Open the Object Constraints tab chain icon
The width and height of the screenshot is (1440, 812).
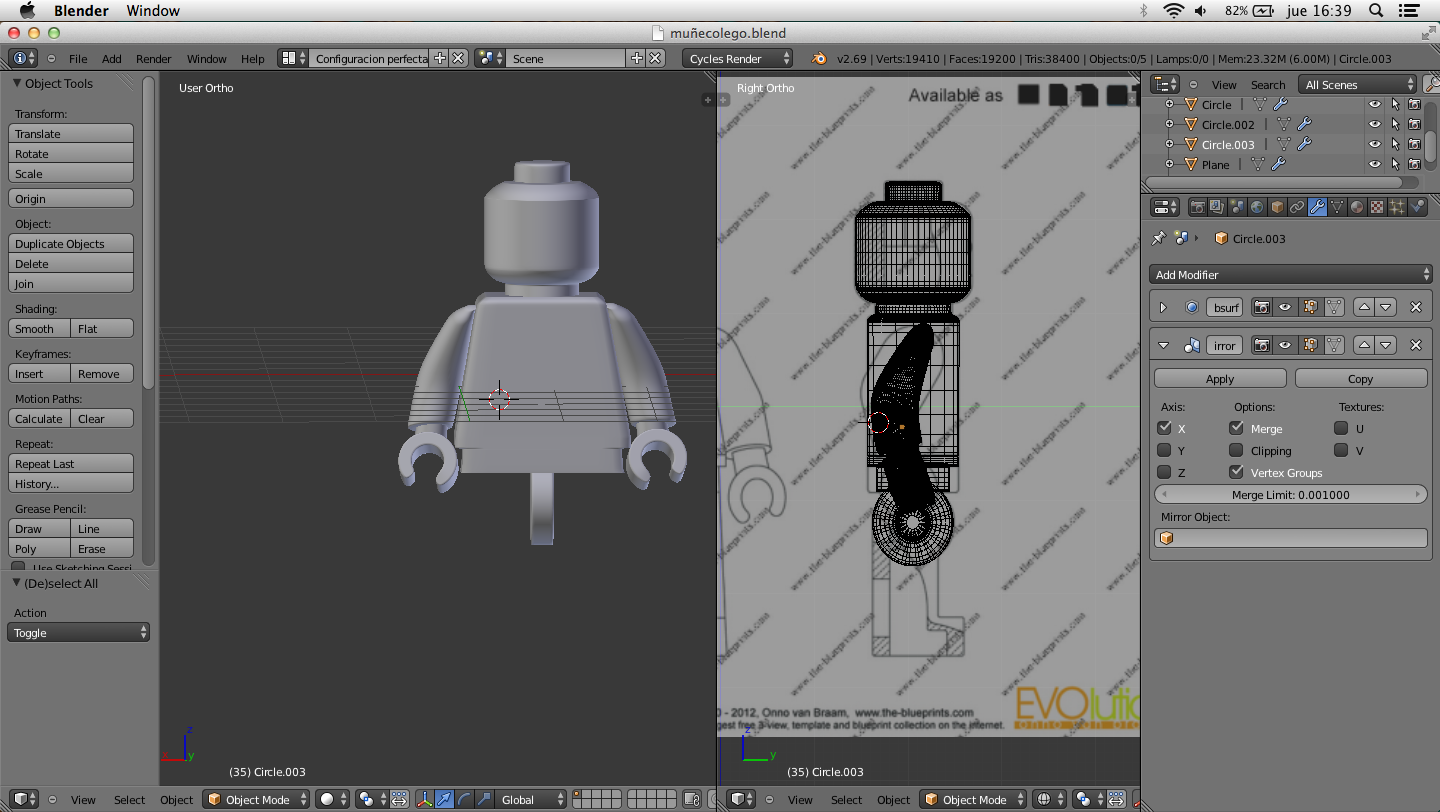coord(1297,207)
